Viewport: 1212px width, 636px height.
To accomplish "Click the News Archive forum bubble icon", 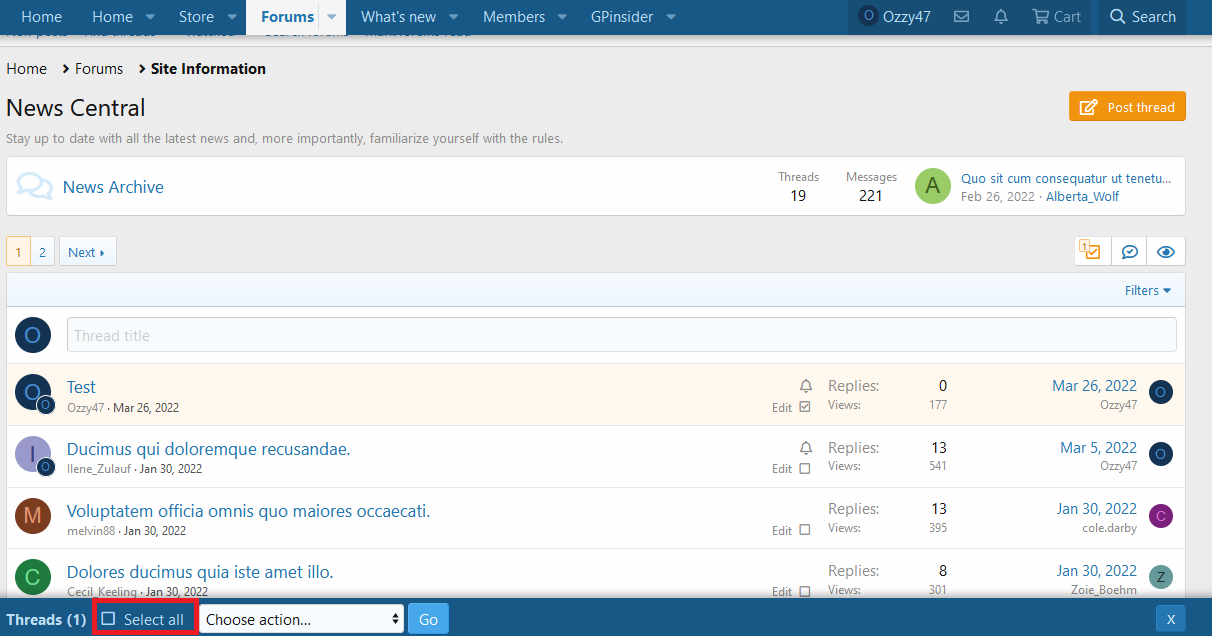I will coord(35,187).
